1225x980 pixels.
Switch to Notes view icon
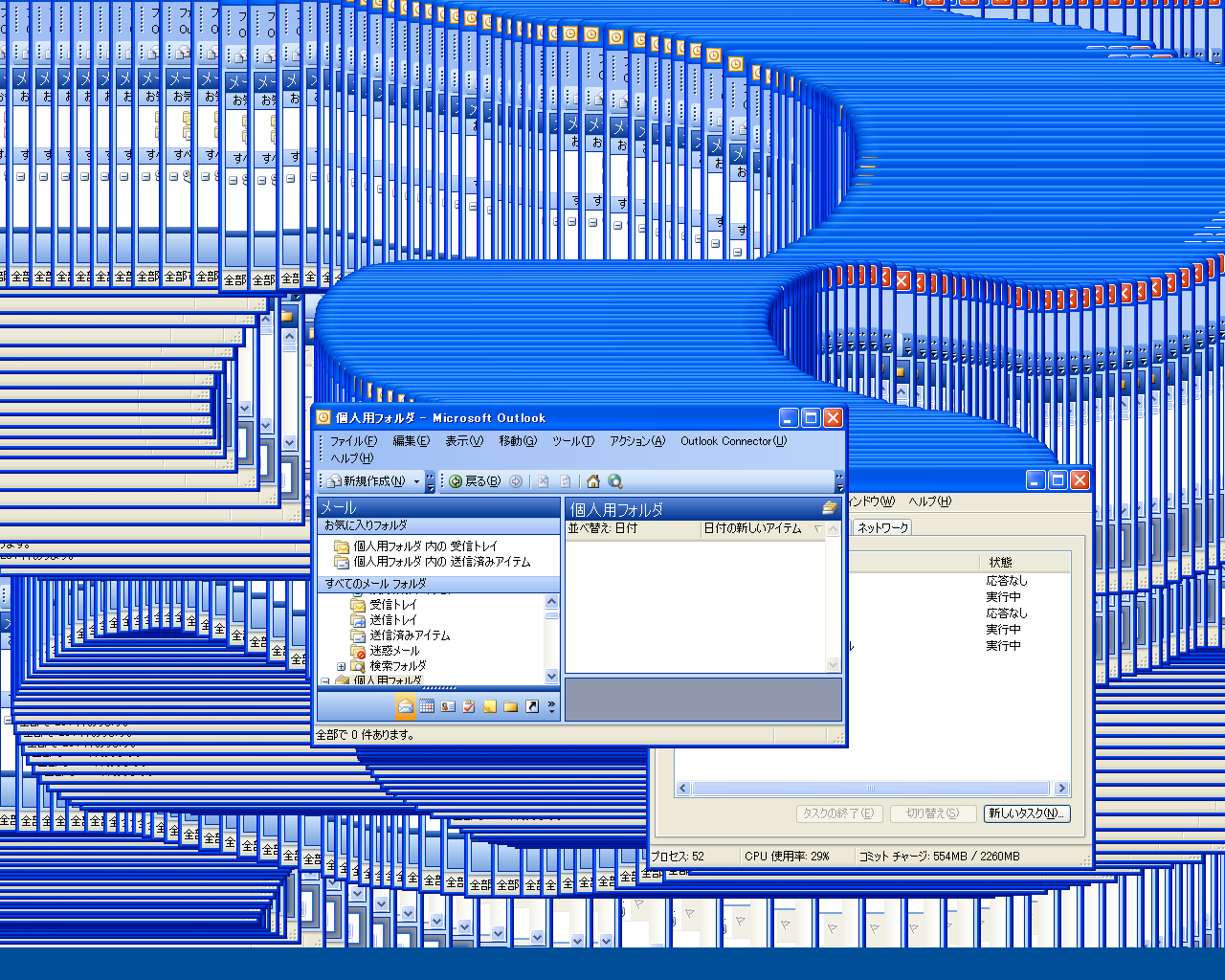point(490,706)
